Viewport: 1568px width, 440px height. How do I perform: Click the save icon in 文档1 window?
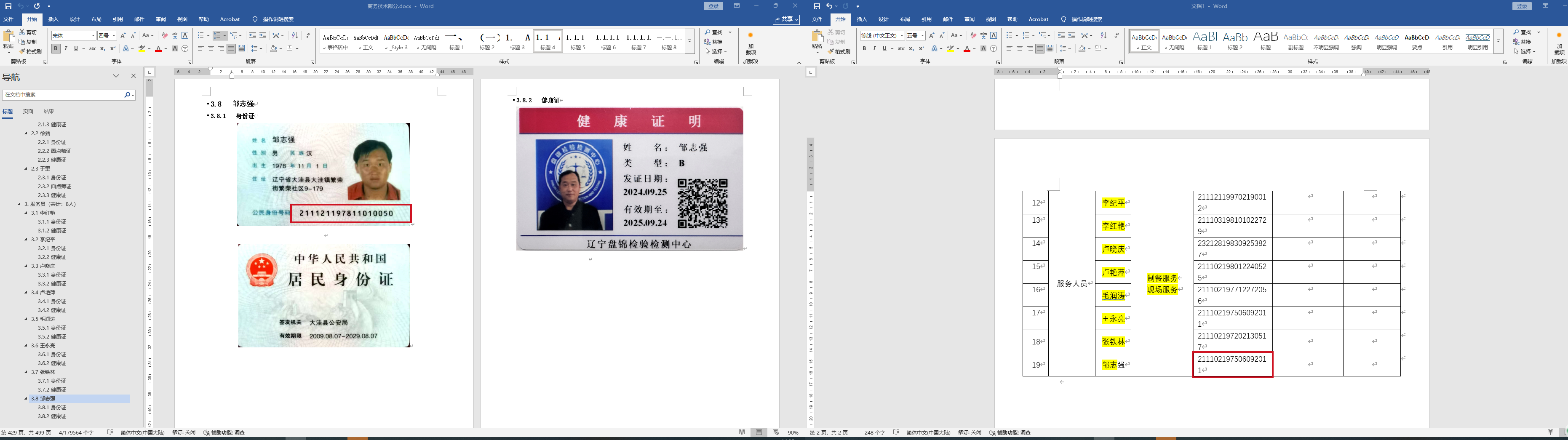pyautogui.click(x=817, y=6)
